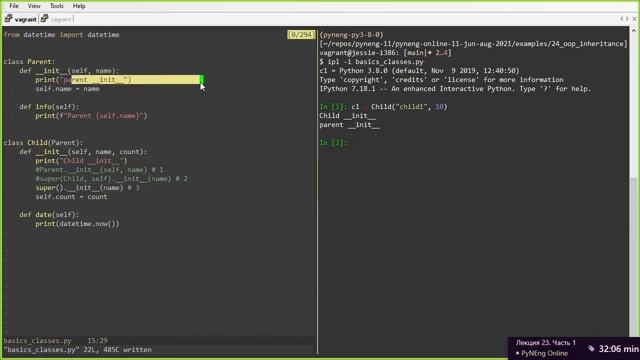Open the Help menu
Screen dimensions: 640x360
click(79, 6)
